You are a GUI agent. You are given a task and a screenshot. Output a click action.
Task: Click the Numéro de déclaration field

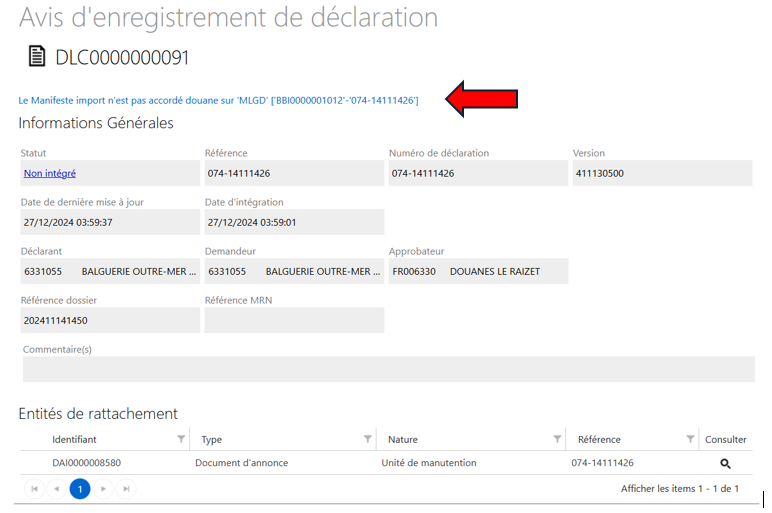click(x=477, y=174)
